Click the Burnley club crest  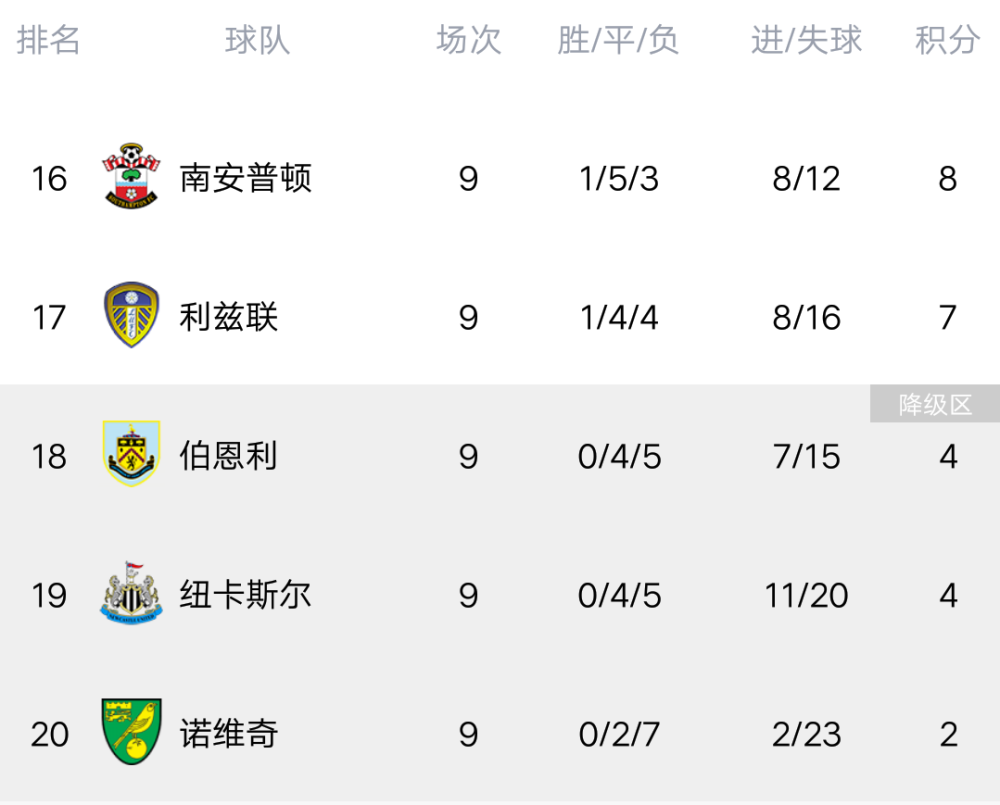click(131, 454)
